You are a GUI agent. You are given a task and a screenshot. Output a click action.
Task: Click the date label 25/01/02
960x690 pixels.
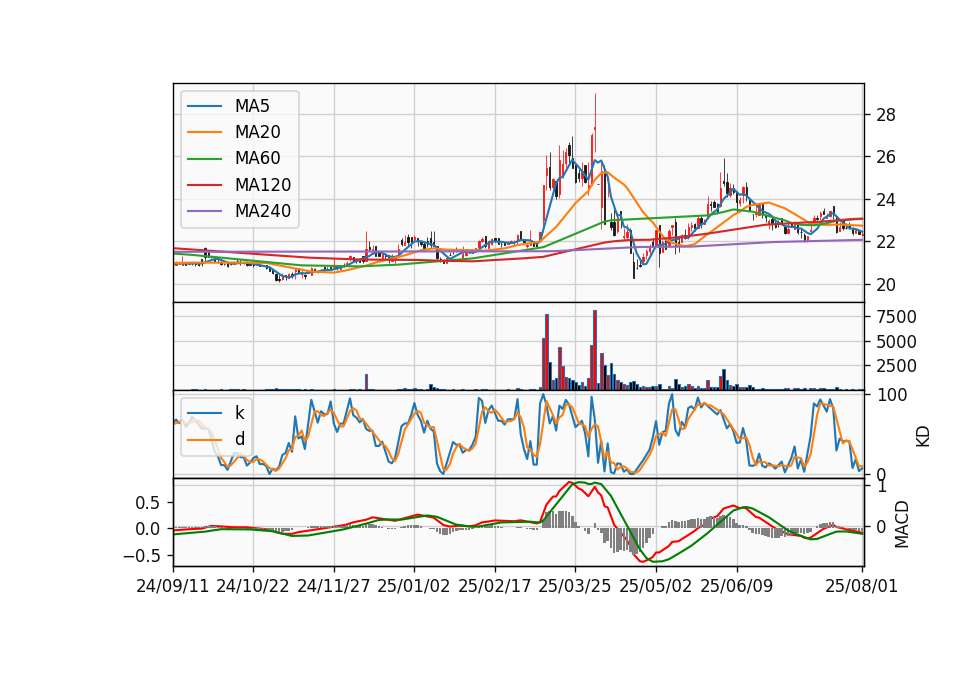(x=414, y=586)
